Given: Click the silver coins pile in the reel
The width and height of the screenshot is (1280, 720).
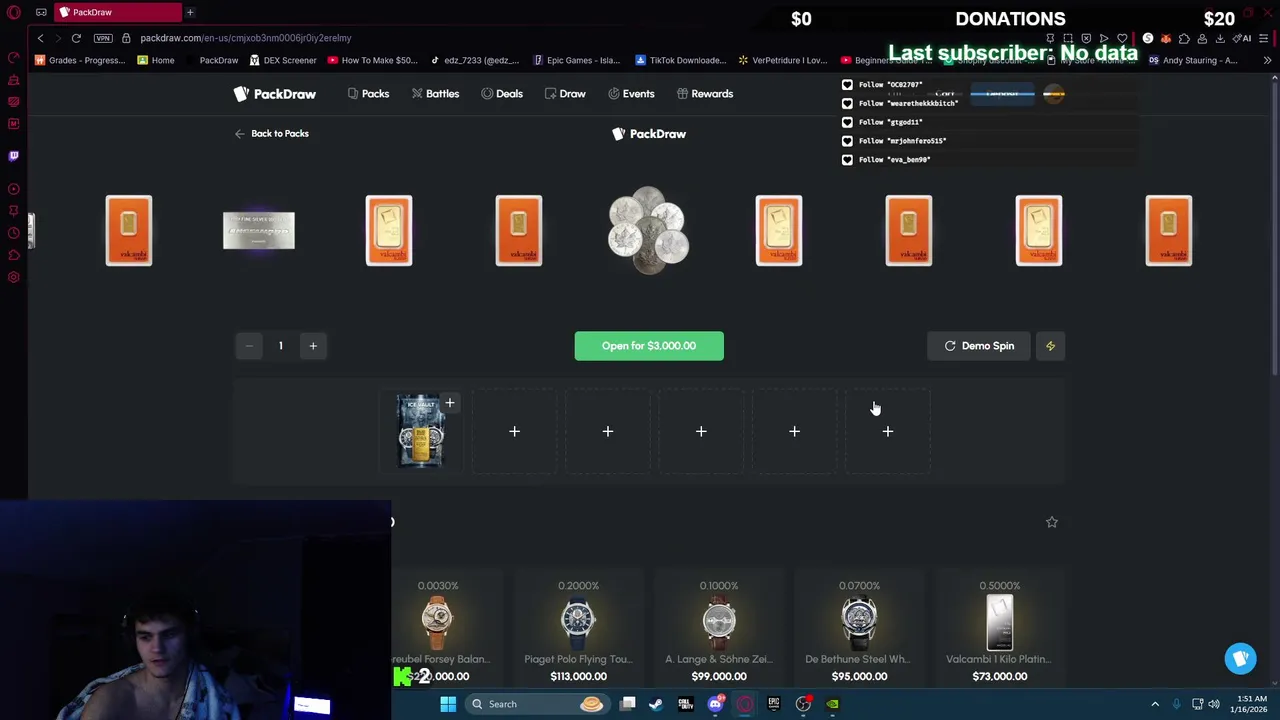Looking at the screenshot, I should tap(649, 230).
